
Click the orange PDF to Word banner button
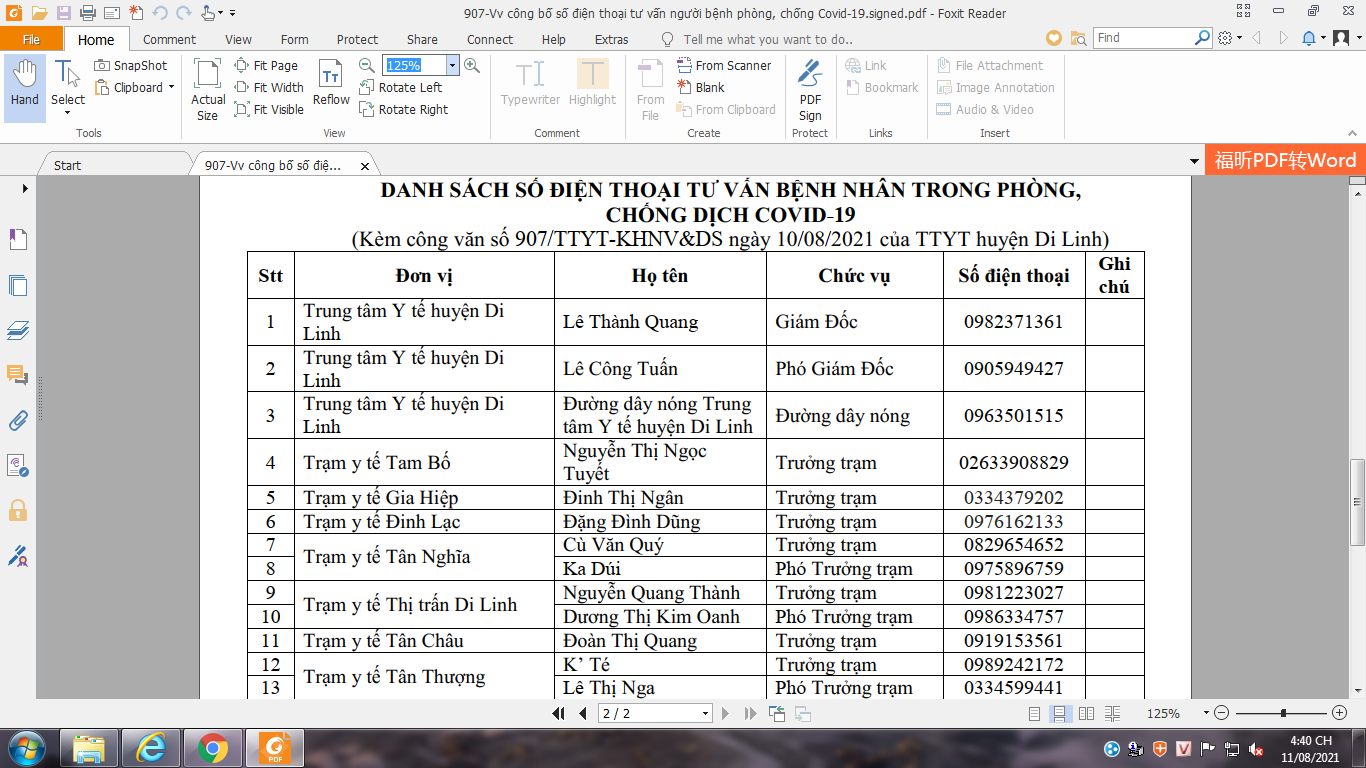[1285, 161]
